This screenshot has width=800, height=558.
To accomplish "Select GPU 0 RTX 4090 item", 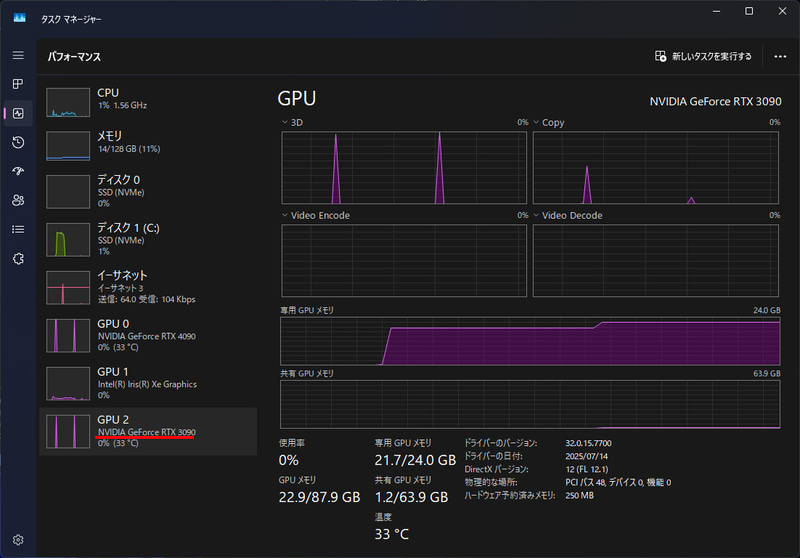I will (148, 335).
